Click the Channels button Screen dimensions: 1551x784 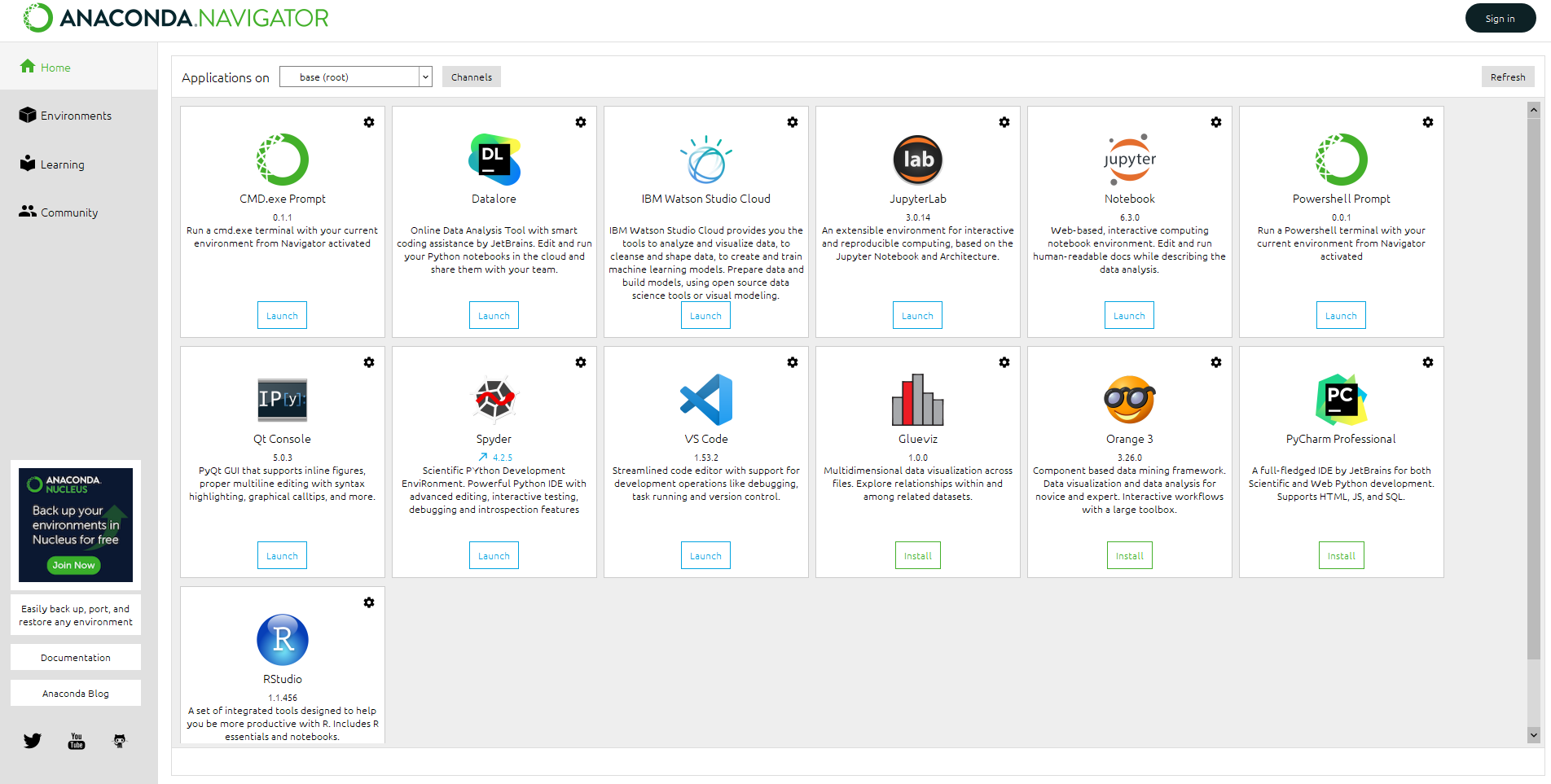472,77
